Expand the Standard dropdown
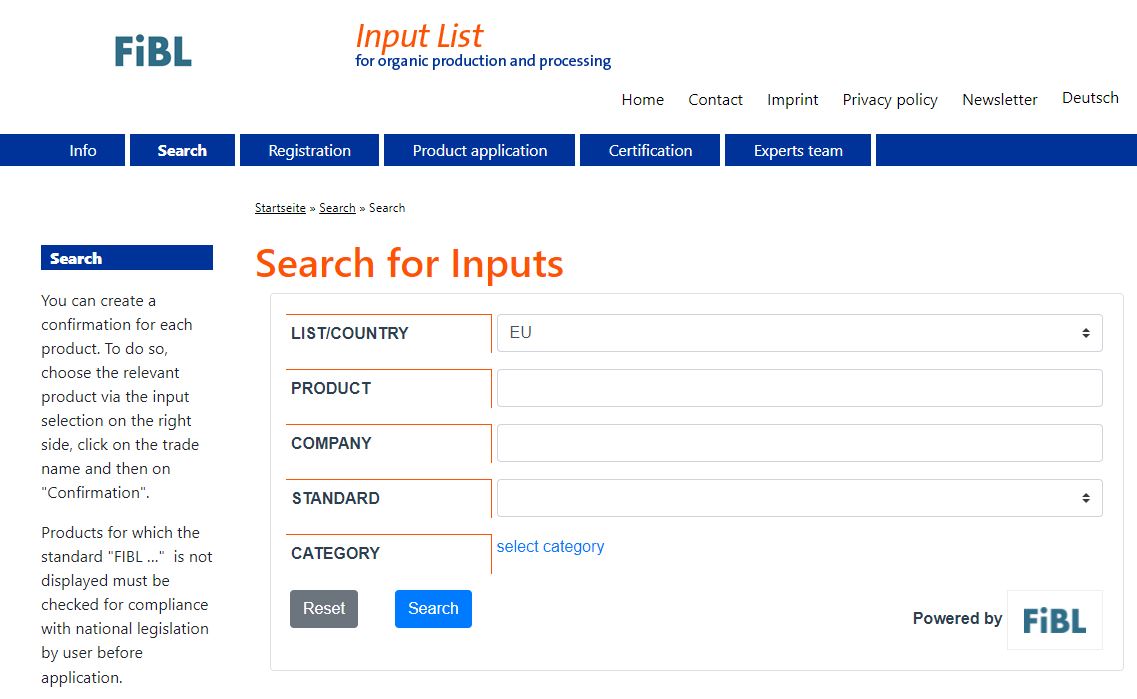Image resolution: width=1137 pixels, height=699 pixels. (x=799, y=498)
